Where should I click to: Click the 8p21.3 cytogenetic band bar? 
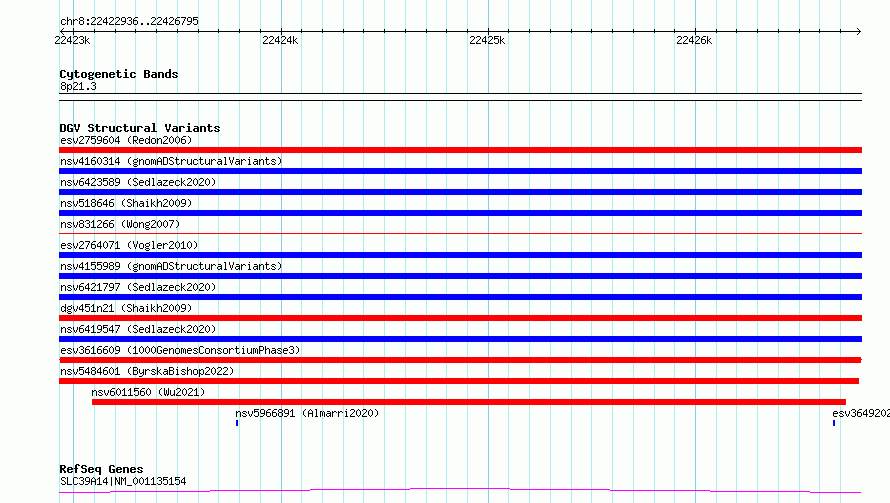(460, 97)
